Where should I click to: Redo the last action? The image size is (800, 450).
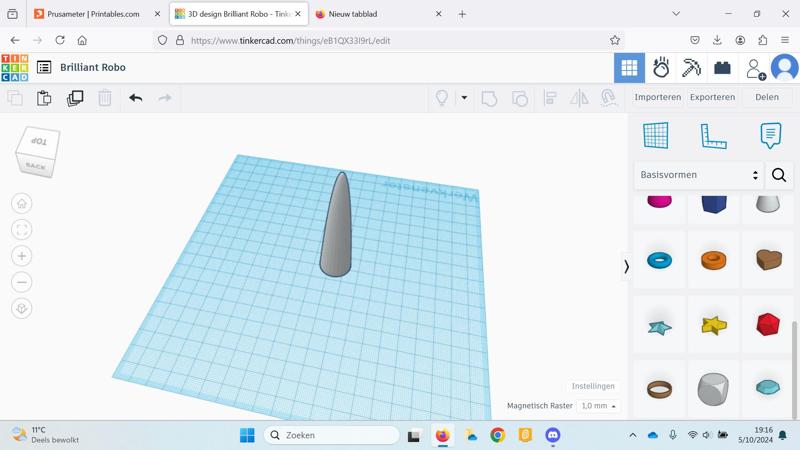click(x=165, y=97)
